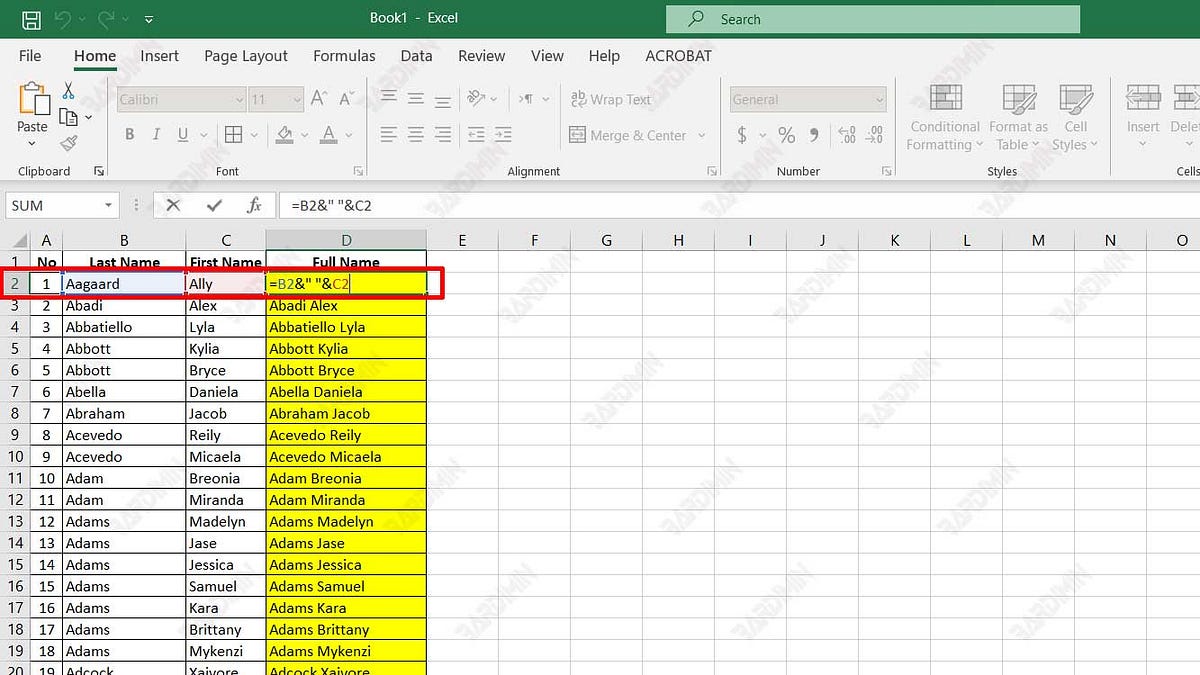Select the Cut icon near Paste

[x=68, y=91]
